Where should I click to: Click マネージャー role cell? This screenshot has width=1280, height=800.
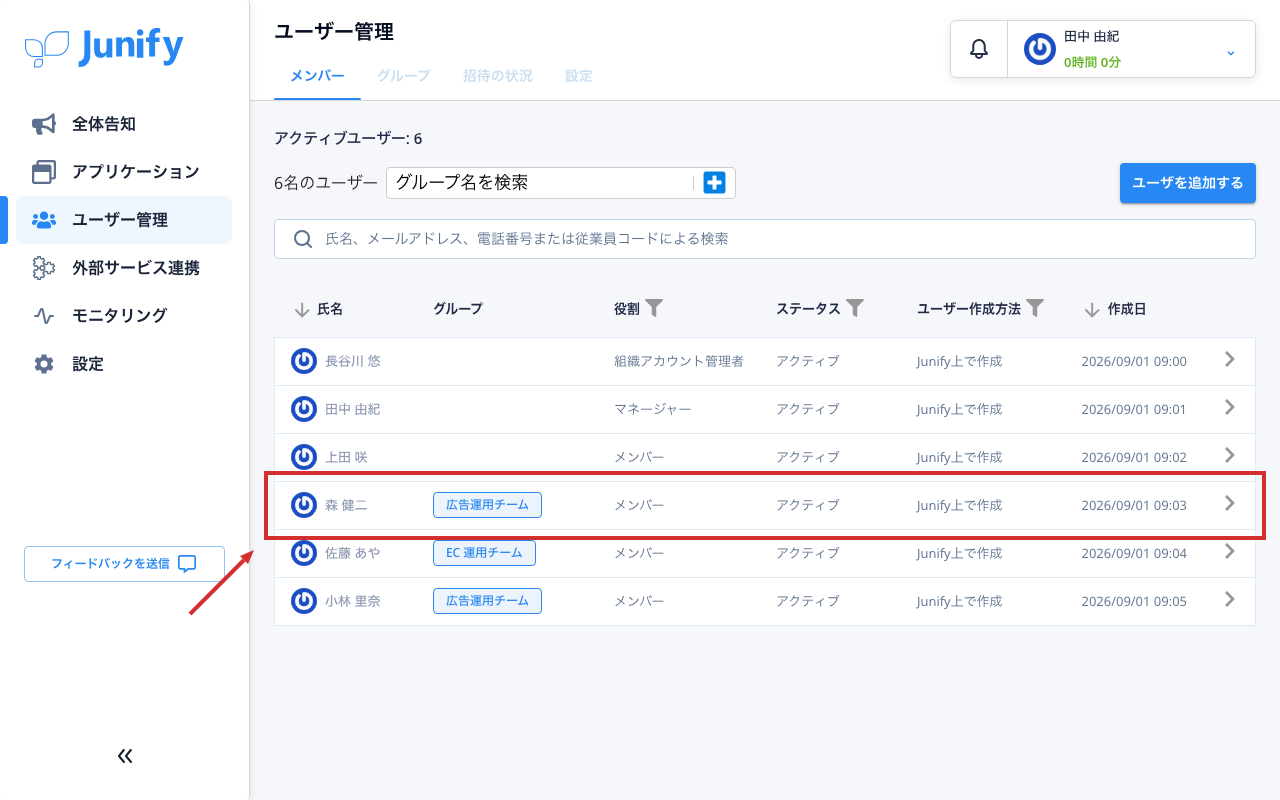click(652, 409)
